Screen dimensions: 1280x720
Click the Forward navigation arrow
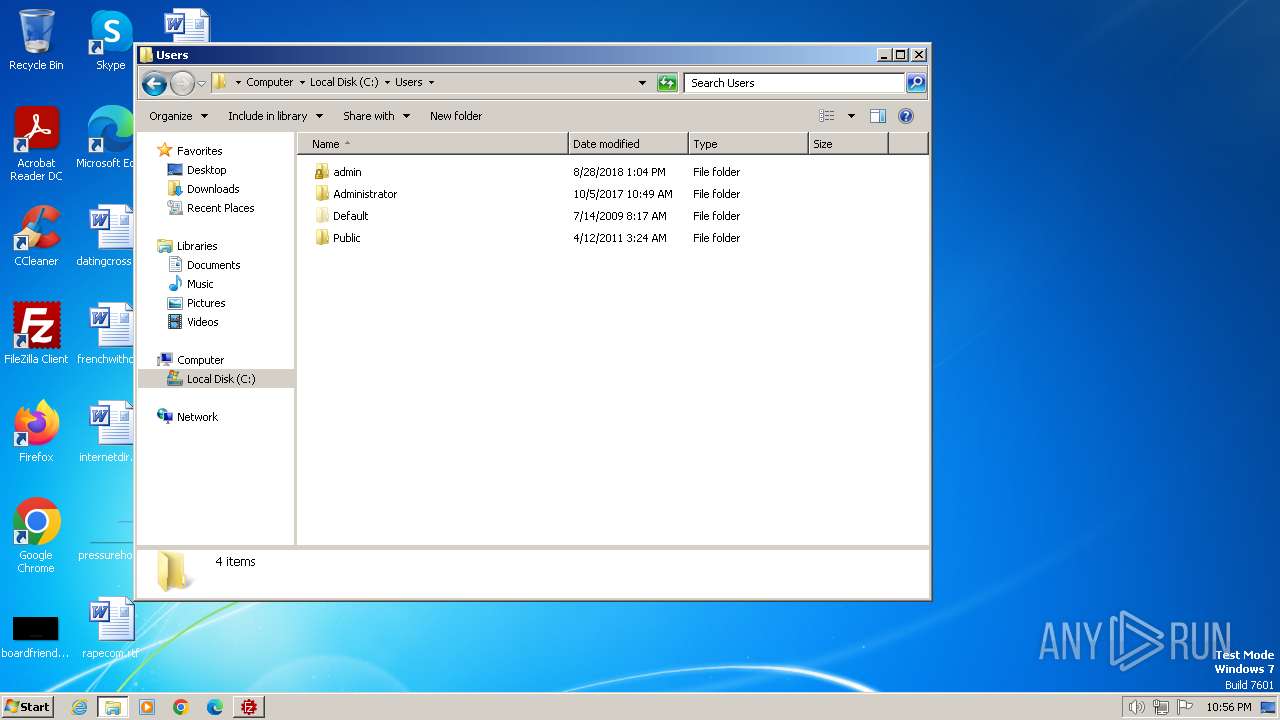(x=182, y=83)
